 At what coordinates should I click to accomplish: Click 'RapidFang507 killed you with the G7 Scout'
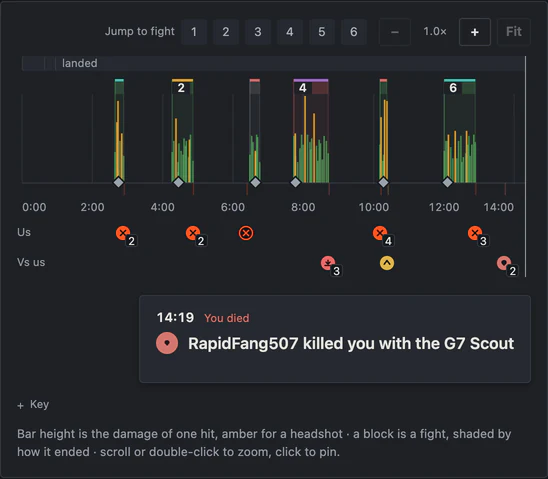tap(351, 343)
